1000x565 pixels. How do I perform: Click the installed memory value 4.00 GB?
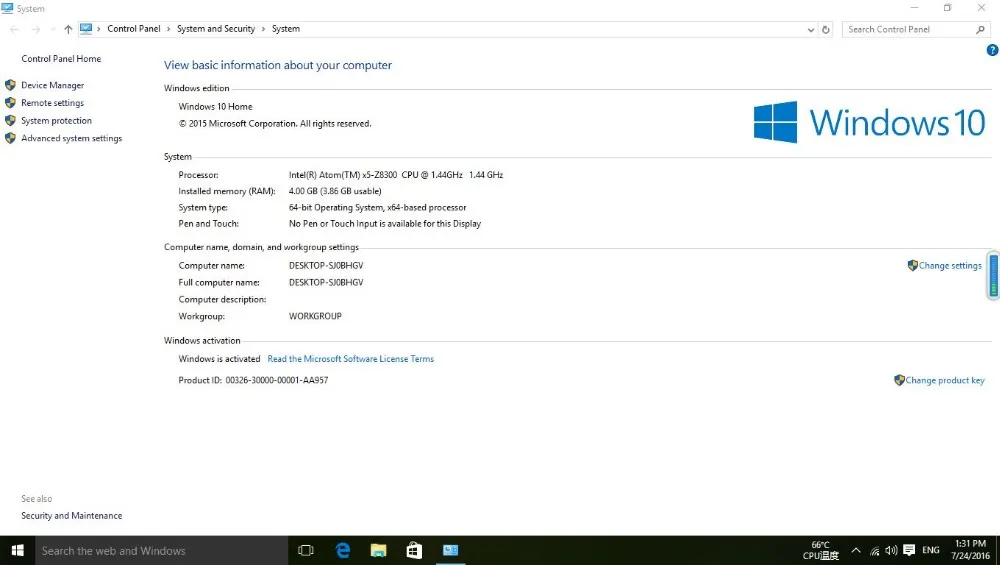pos(335,191)
